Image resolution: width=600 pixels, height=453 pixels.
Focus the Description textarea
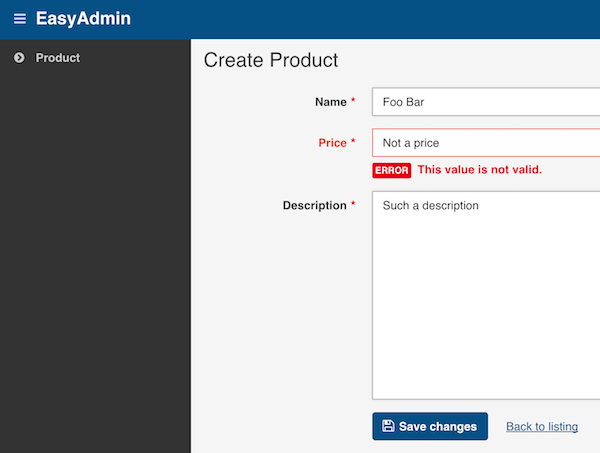click(486, 295)
